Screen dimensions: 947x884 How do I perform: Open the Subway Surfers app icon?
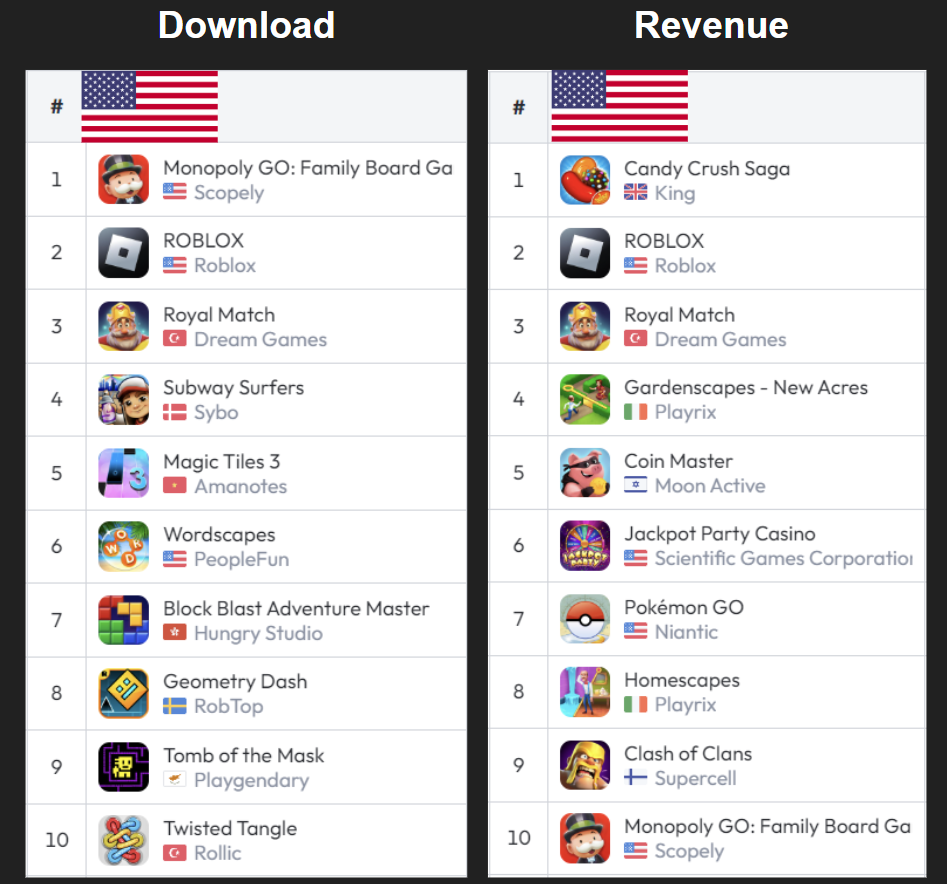tap(123, 400)
